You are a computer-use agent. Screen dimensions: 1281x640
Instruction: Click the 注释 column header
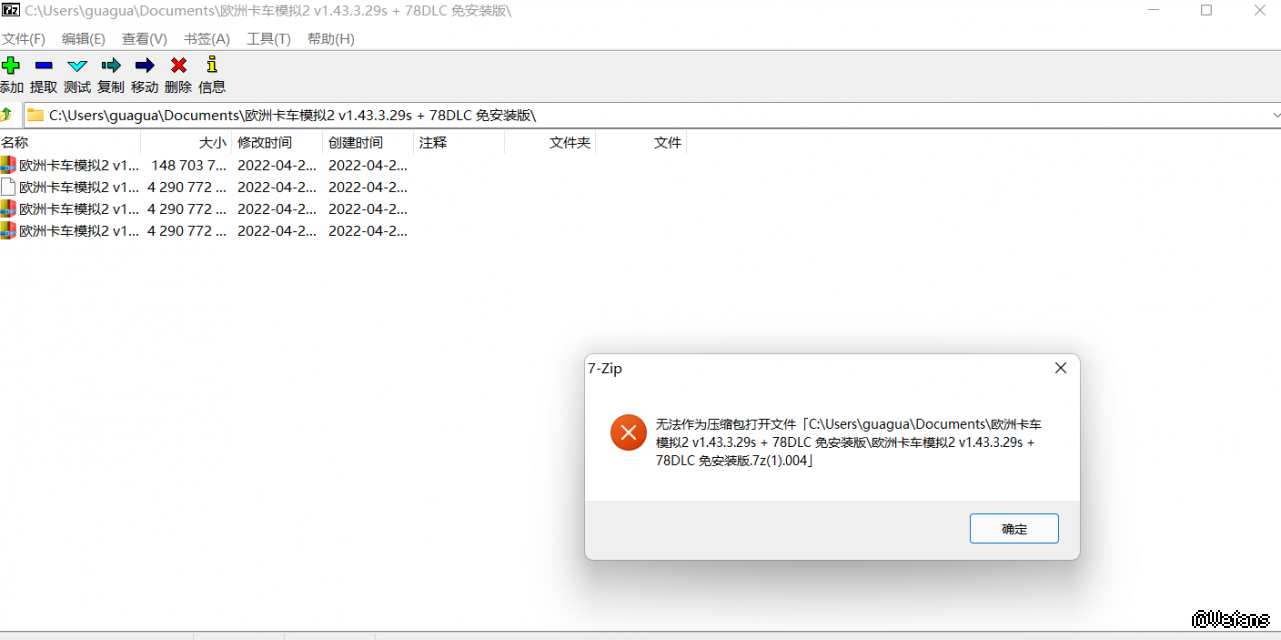pos(459,143)
